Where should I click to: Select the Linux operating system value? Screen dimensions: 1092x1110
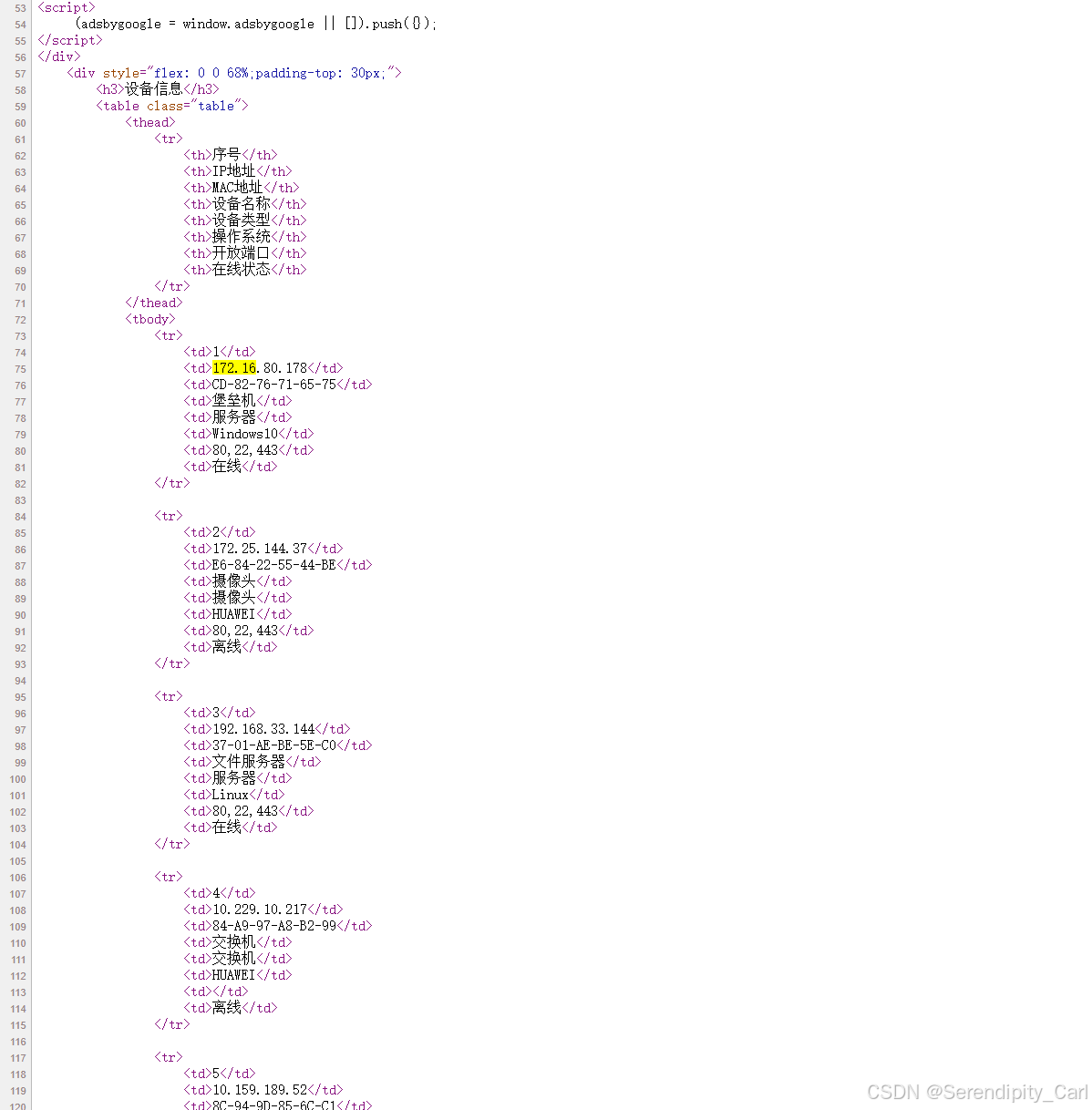(x=231, y=795)
